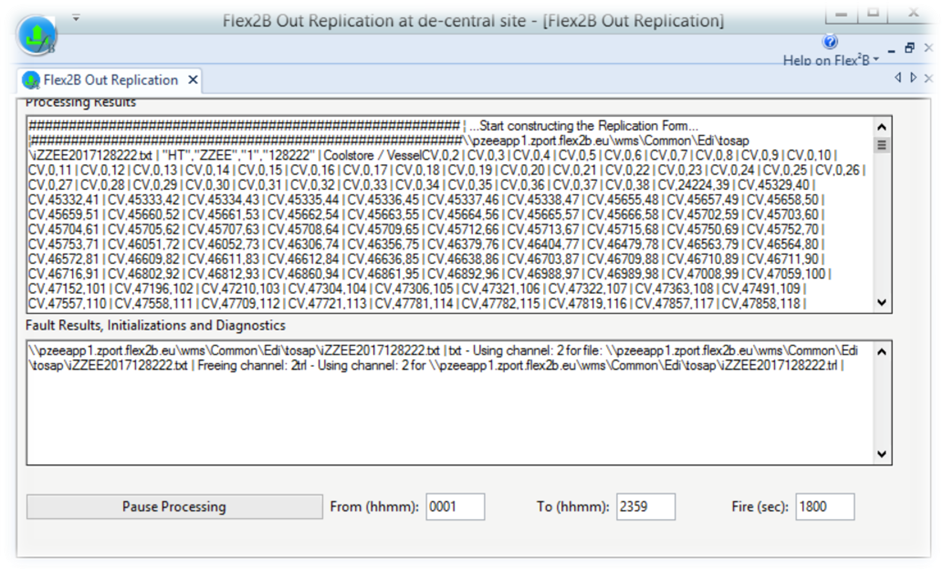Minimize the inner MDI child window
This screenshot has height=573, width=944.
tap(892, 51)
